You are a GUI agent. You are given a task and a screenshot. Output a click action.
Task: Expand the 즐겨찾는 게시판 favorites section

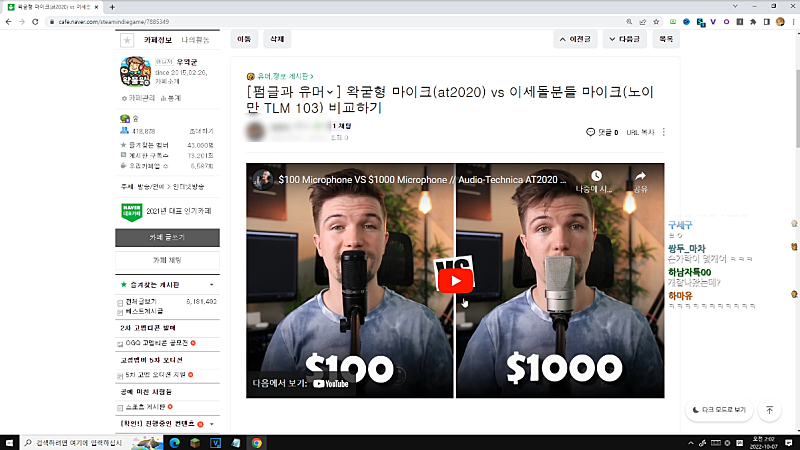click(x=212, y=285)
